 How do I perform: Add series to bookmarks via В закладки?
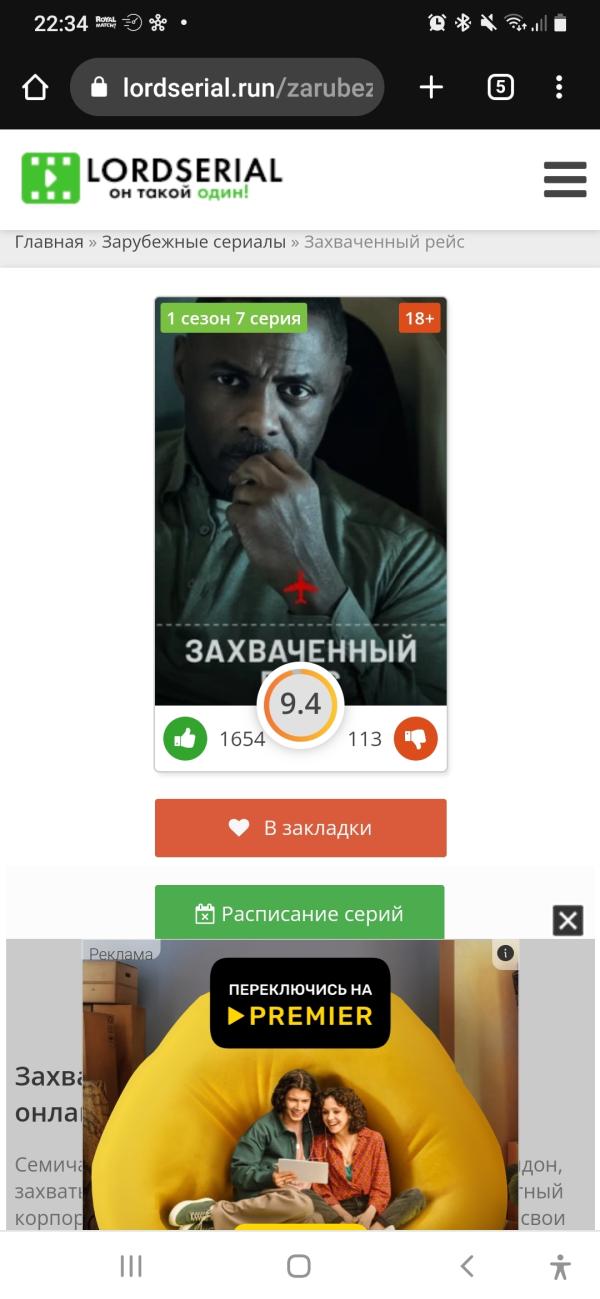[300, 828]
